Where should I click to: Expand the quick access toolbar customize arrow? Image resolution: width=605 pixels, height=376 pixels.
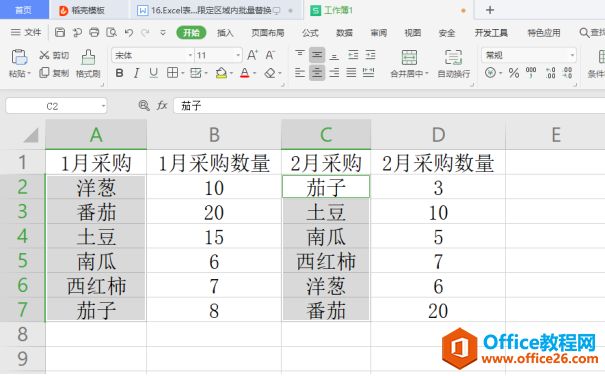(x=163, y=33)
